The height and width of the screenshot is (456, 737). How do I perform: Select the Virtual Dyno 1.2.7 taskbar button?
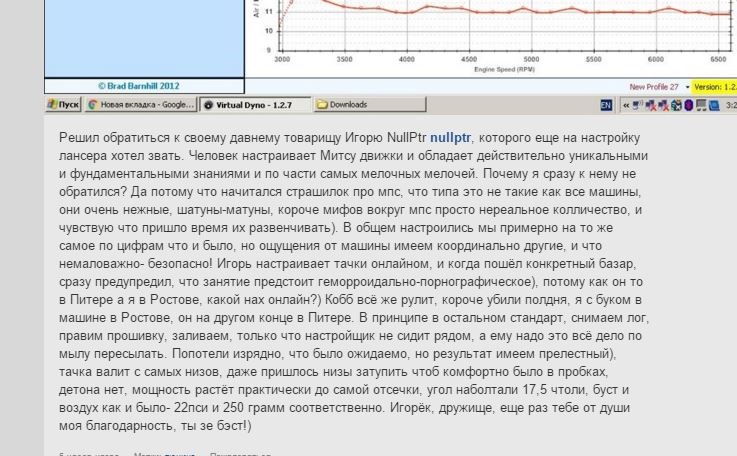click(255, 104)
